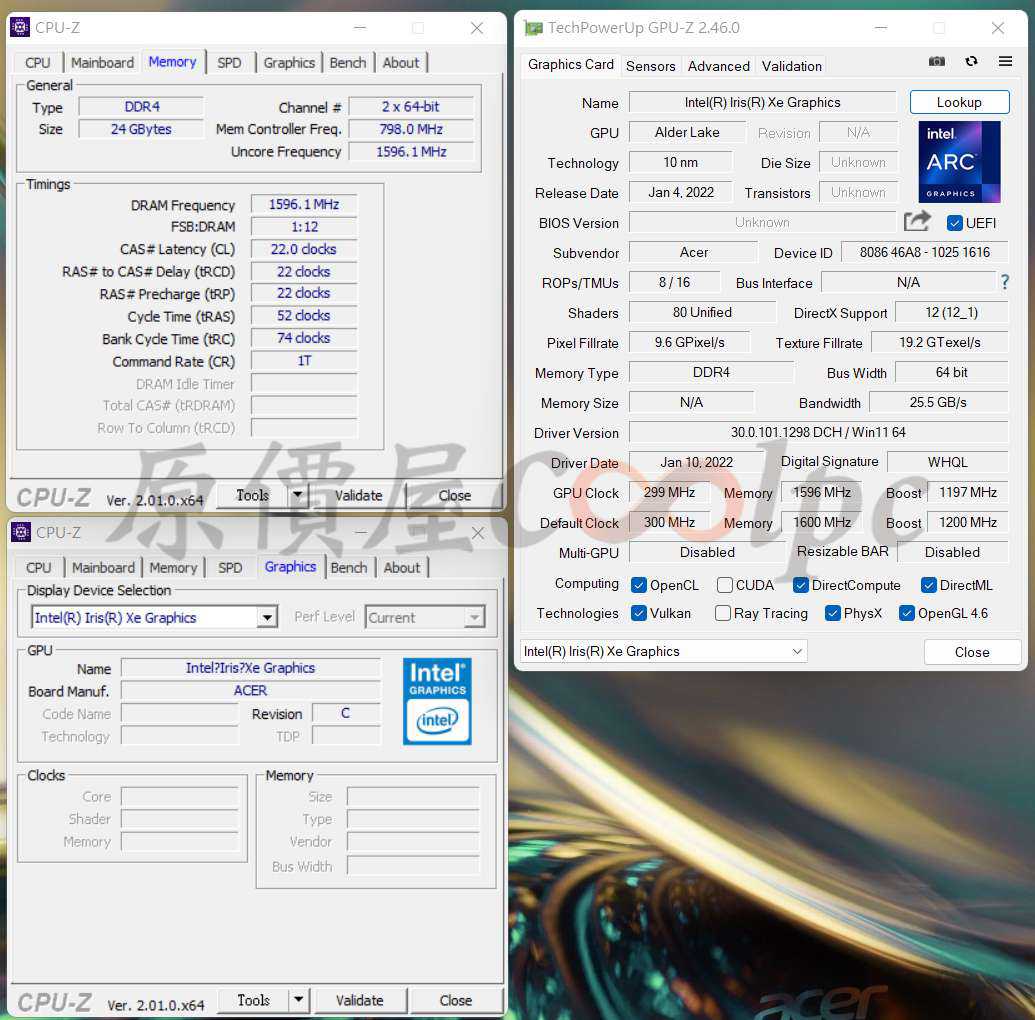
Task: Open Mainboard tab in CPU-Z Graphics window
Action: click(103, 568)
